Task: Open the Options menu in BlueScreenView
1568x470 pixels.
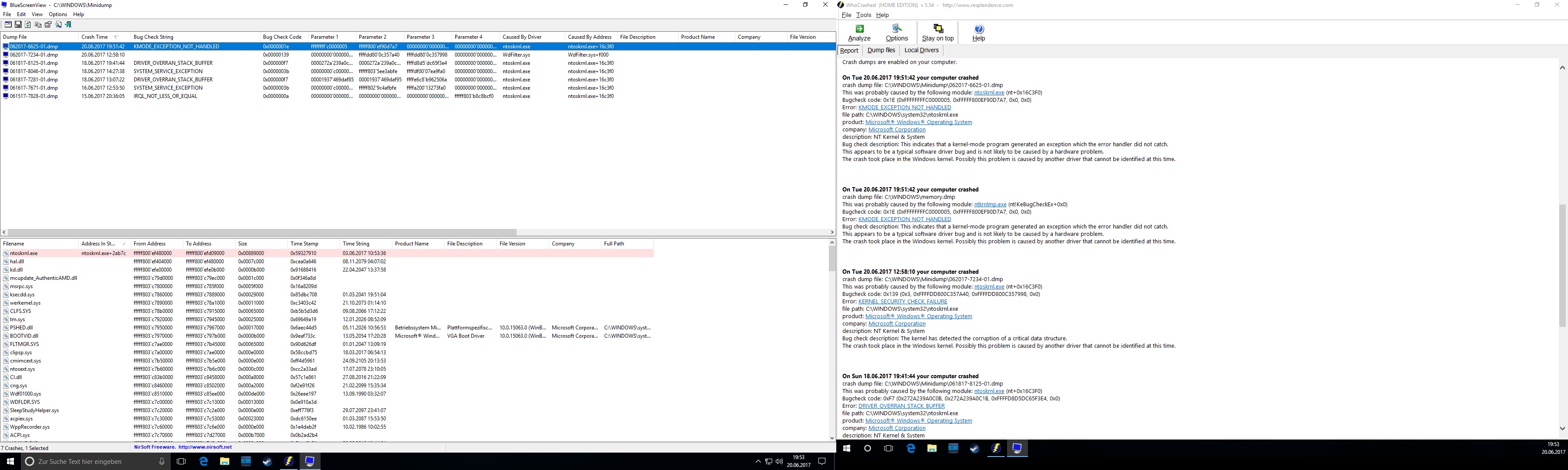Action: click(58, 14)
